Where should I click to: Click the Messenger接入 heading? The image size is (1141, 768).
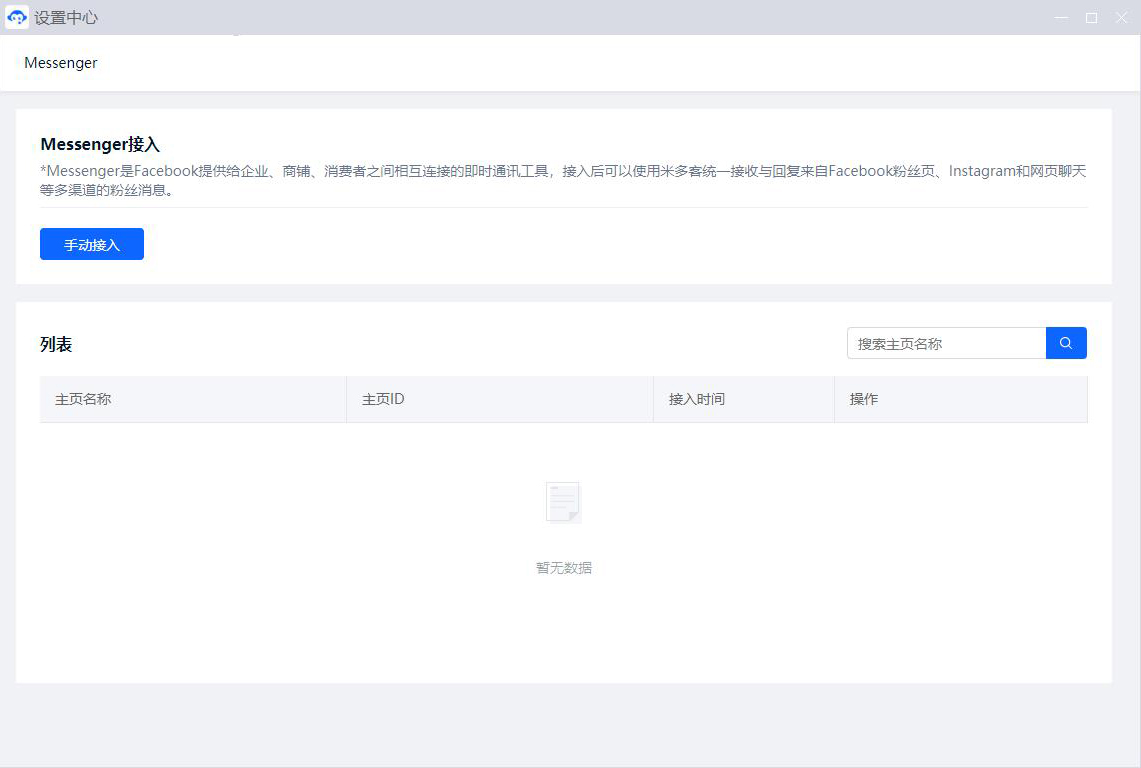[100, 144]
